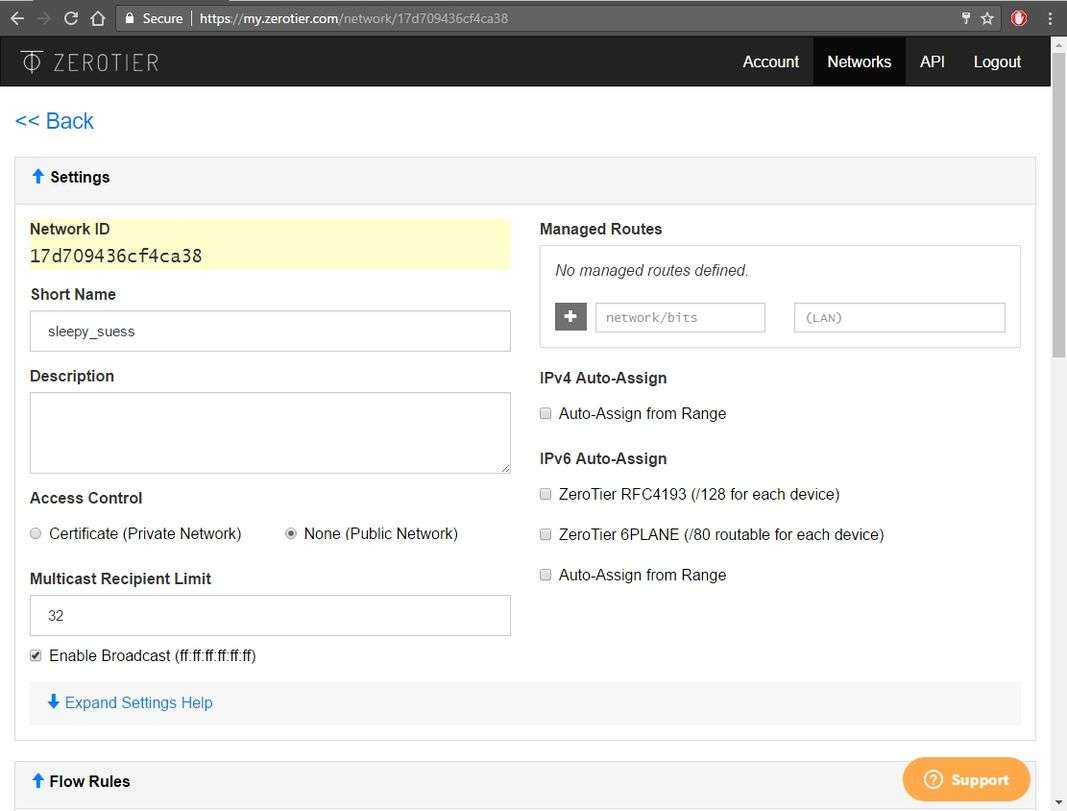Open the browser three-dot menu

click(x=1049, y=18)
